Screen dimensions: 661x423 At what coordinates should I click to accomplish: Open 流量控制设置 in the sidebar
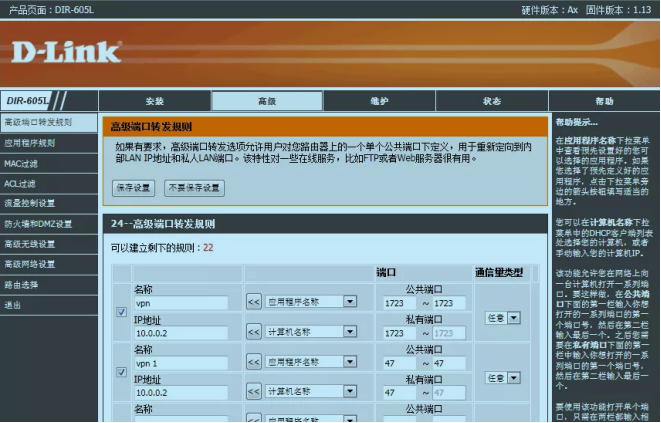point(49,203)
